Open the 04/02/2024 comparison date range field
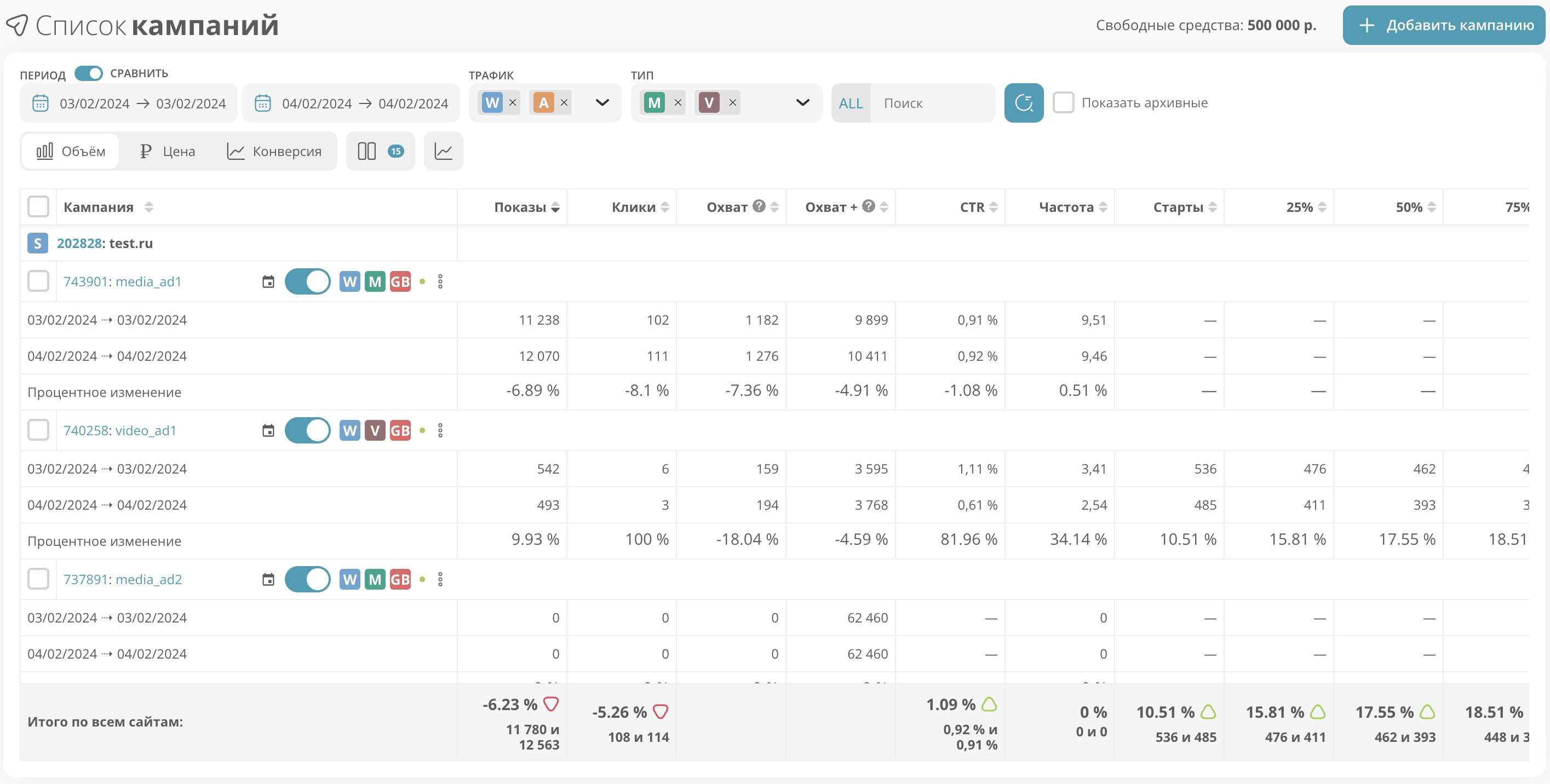 coord(352,103)
